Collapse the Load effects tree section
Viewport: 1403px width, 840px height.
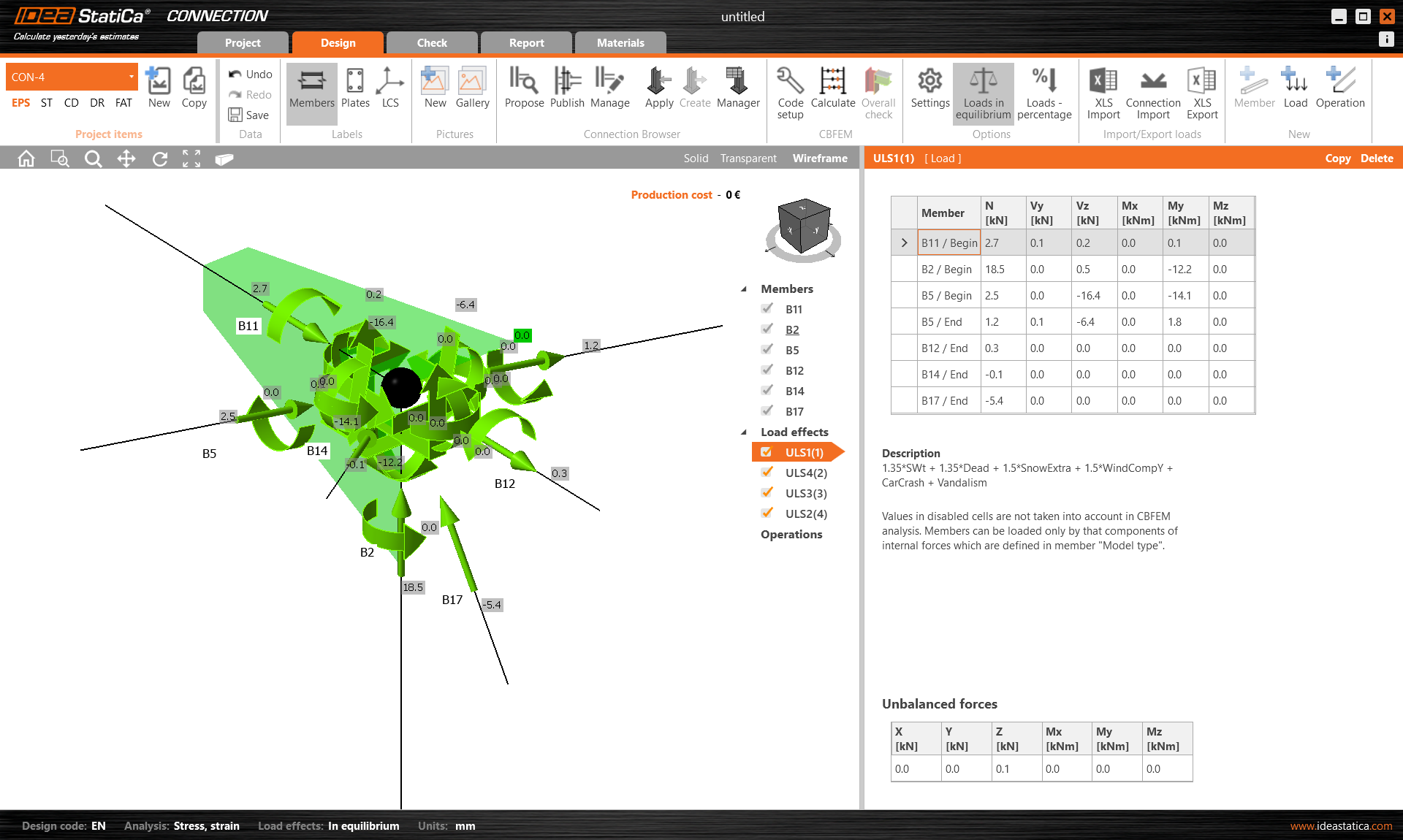tap(744, 432)
